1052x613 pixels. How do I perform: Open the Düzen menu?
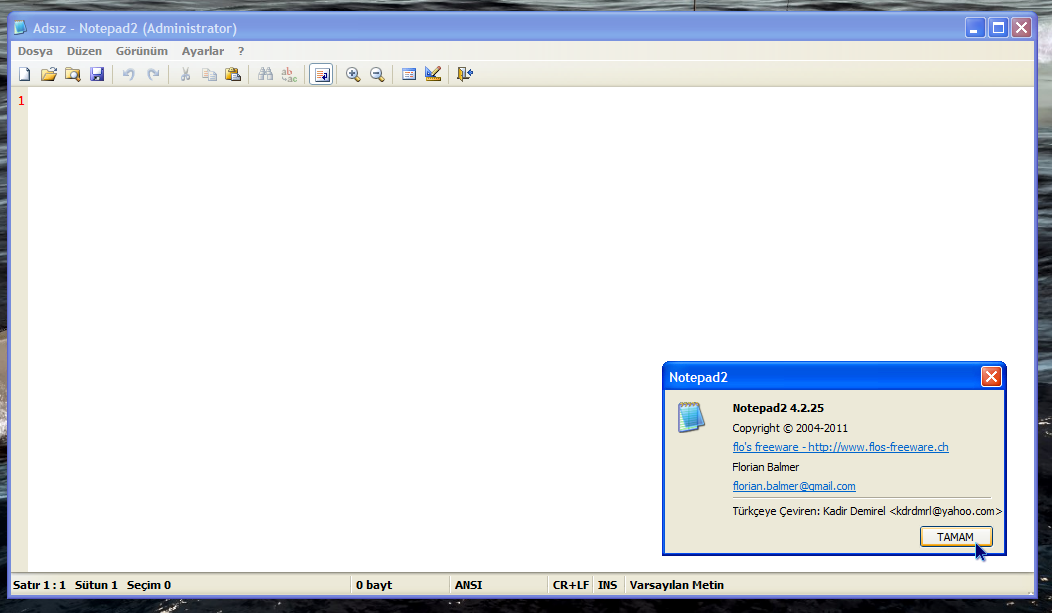tap(85, 51)
